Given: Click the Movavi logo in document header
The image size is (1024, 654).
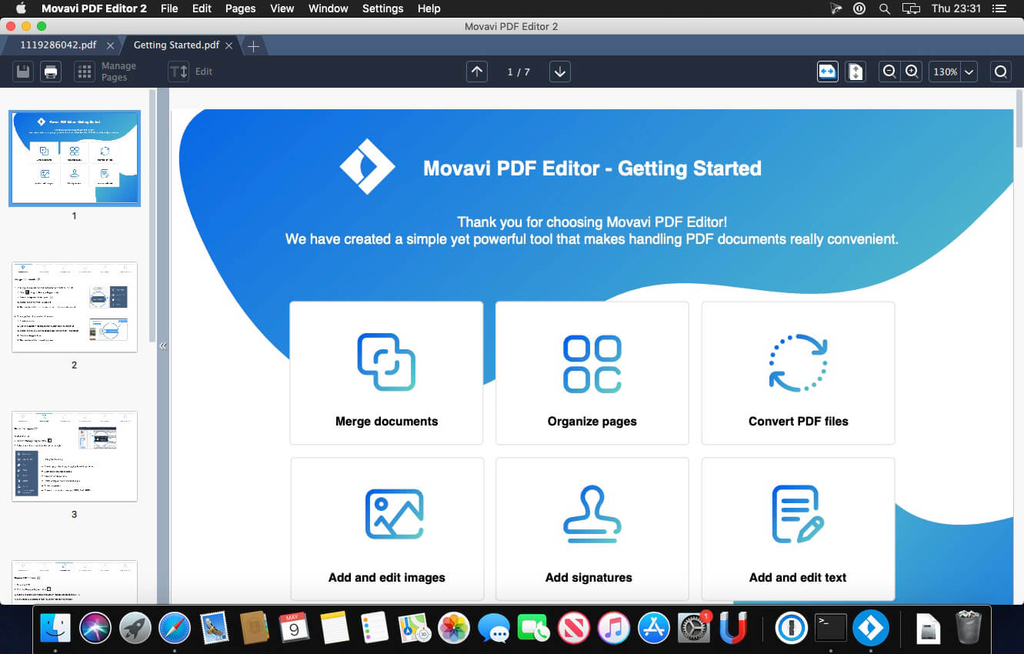Looking at the screenshot, I should (x=367, y=167).
